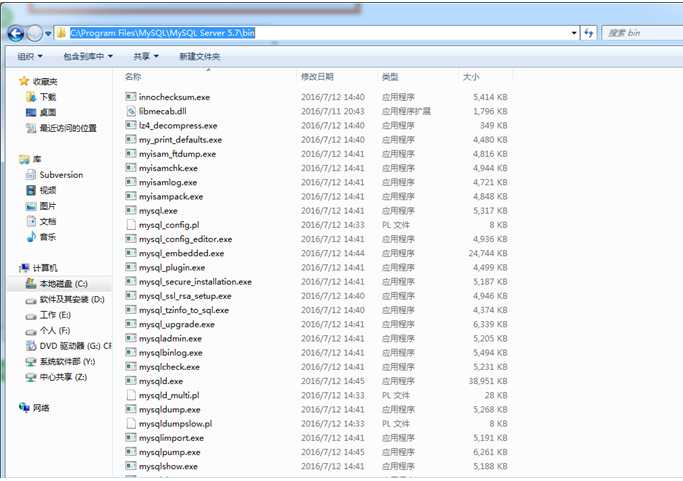Screen dimensions: 683x481
Task: Expand the address bar history dropdown
Action: (574, 33)
